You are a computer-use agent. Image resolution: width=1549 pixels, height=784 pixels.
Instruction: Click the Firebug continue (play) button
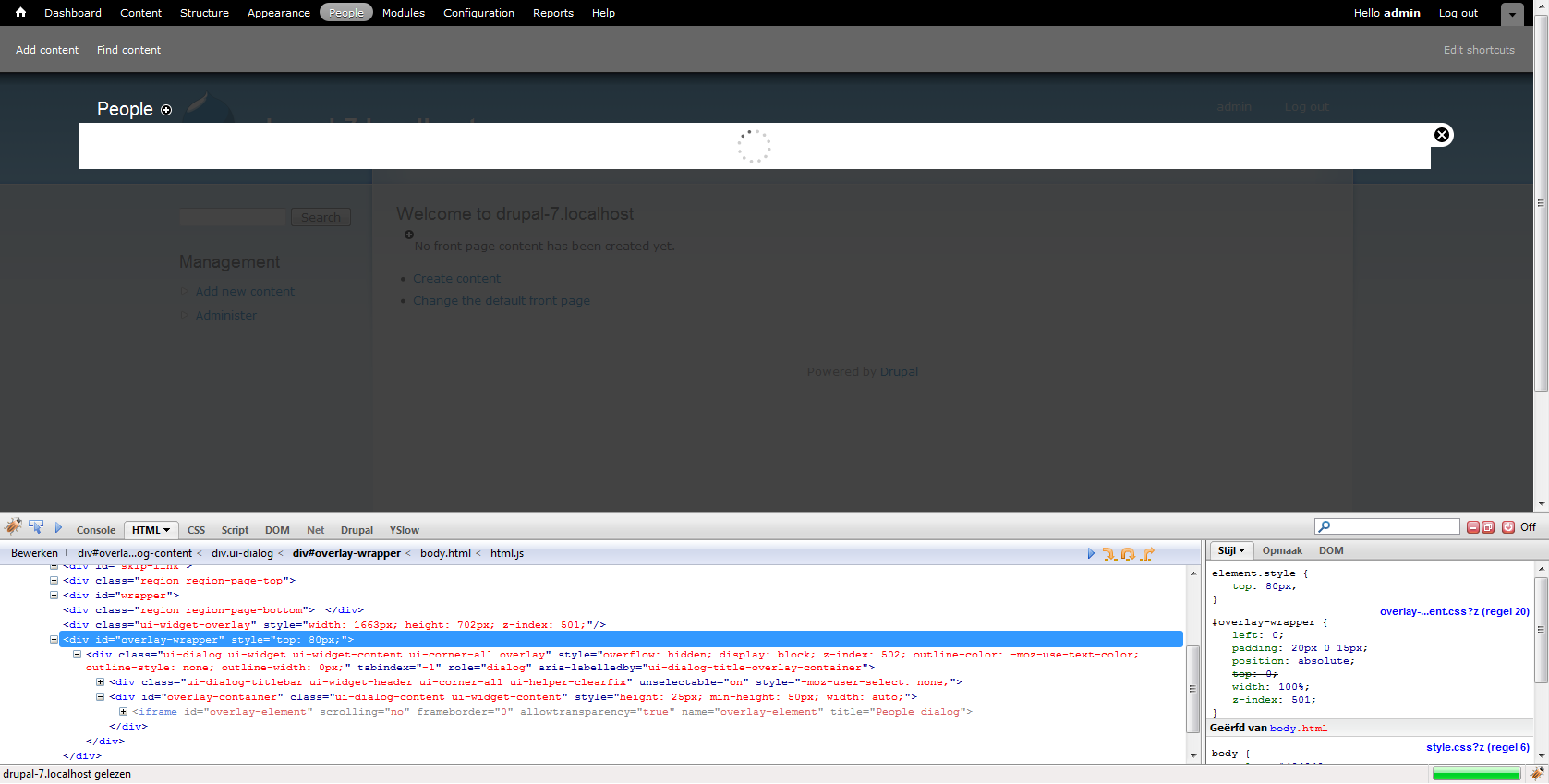1091,554
